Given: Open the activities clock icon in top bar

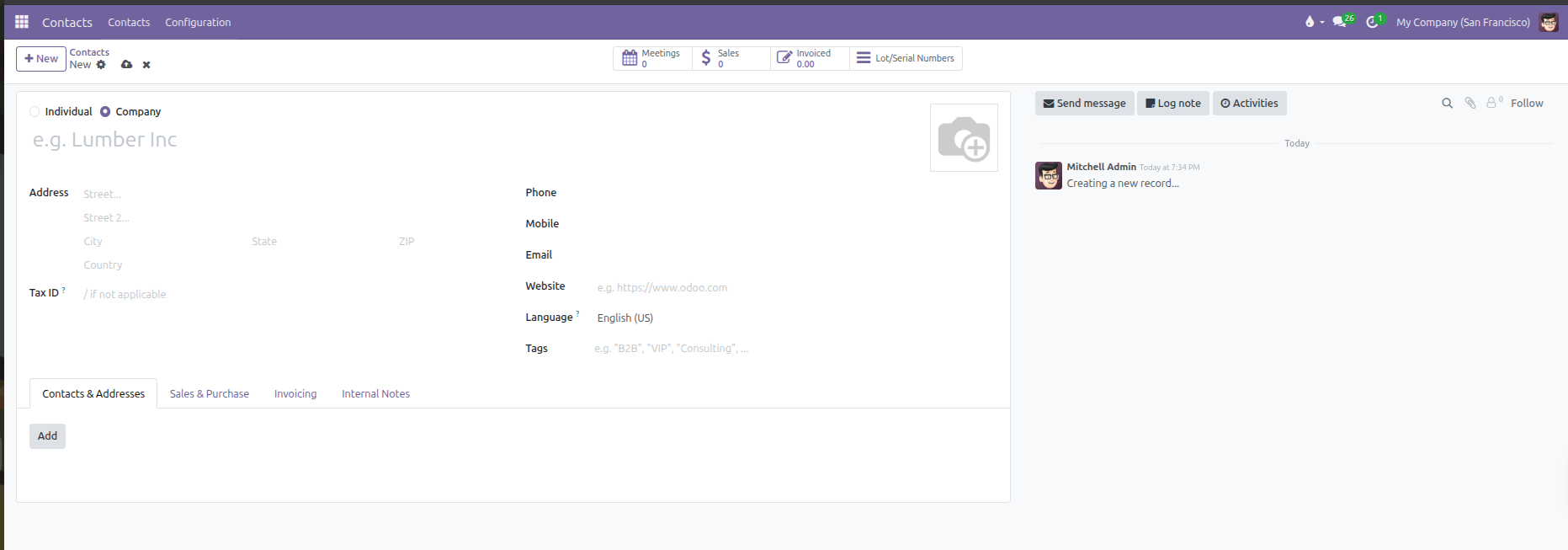Looking at the screenshot, I should pyautogui.click(x=1374, y=21).
